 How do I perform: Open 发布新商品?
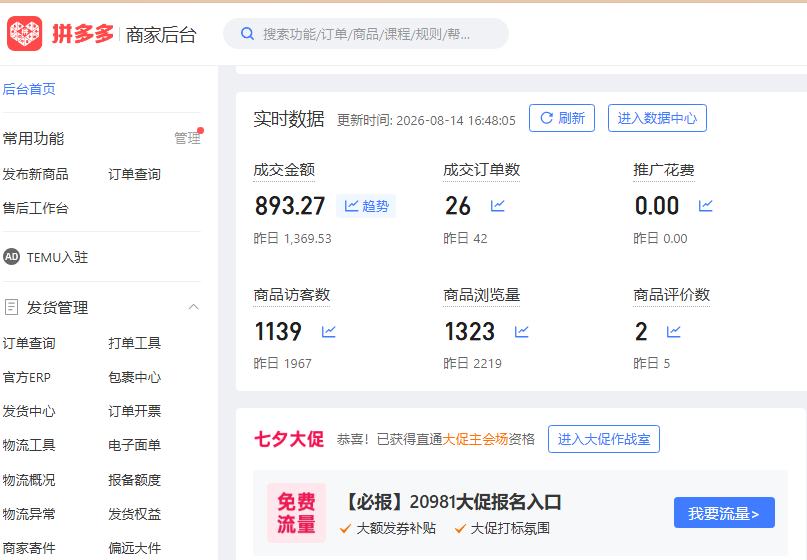[x=36, y=174]
